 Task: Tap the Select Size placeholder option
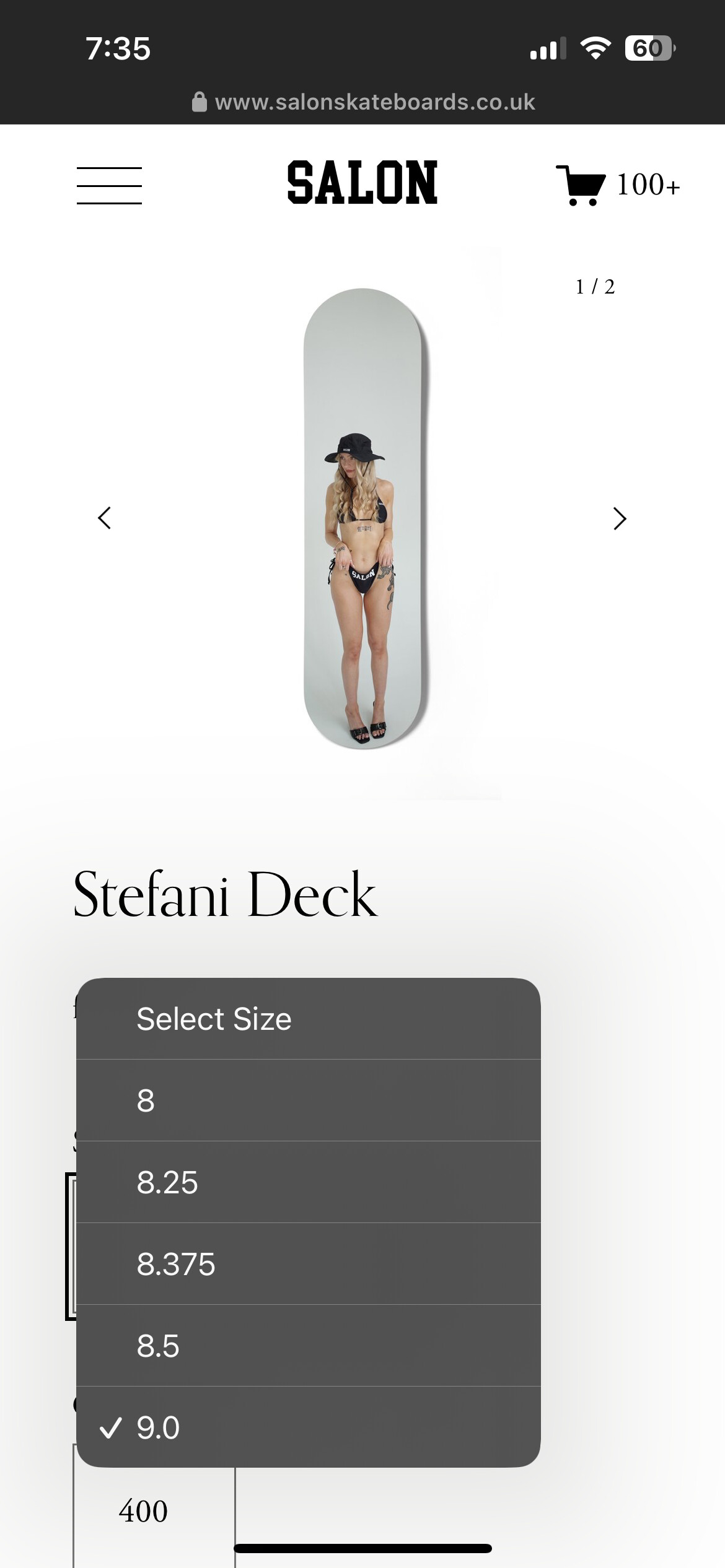click(x=308, y=1019)
